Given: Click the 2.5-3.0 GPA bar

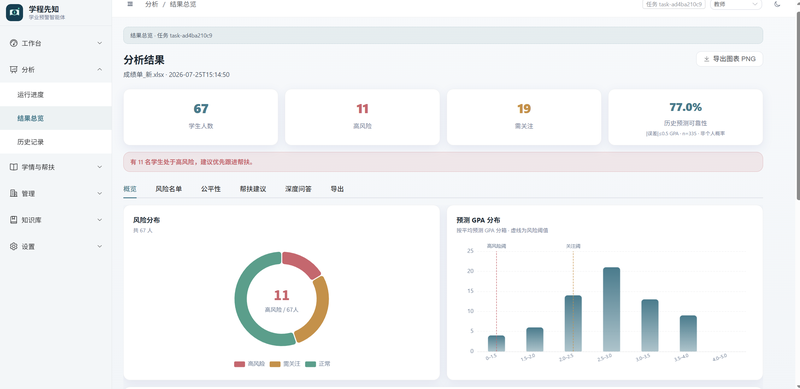Looking at the screenshot, I should coord(611,309).
